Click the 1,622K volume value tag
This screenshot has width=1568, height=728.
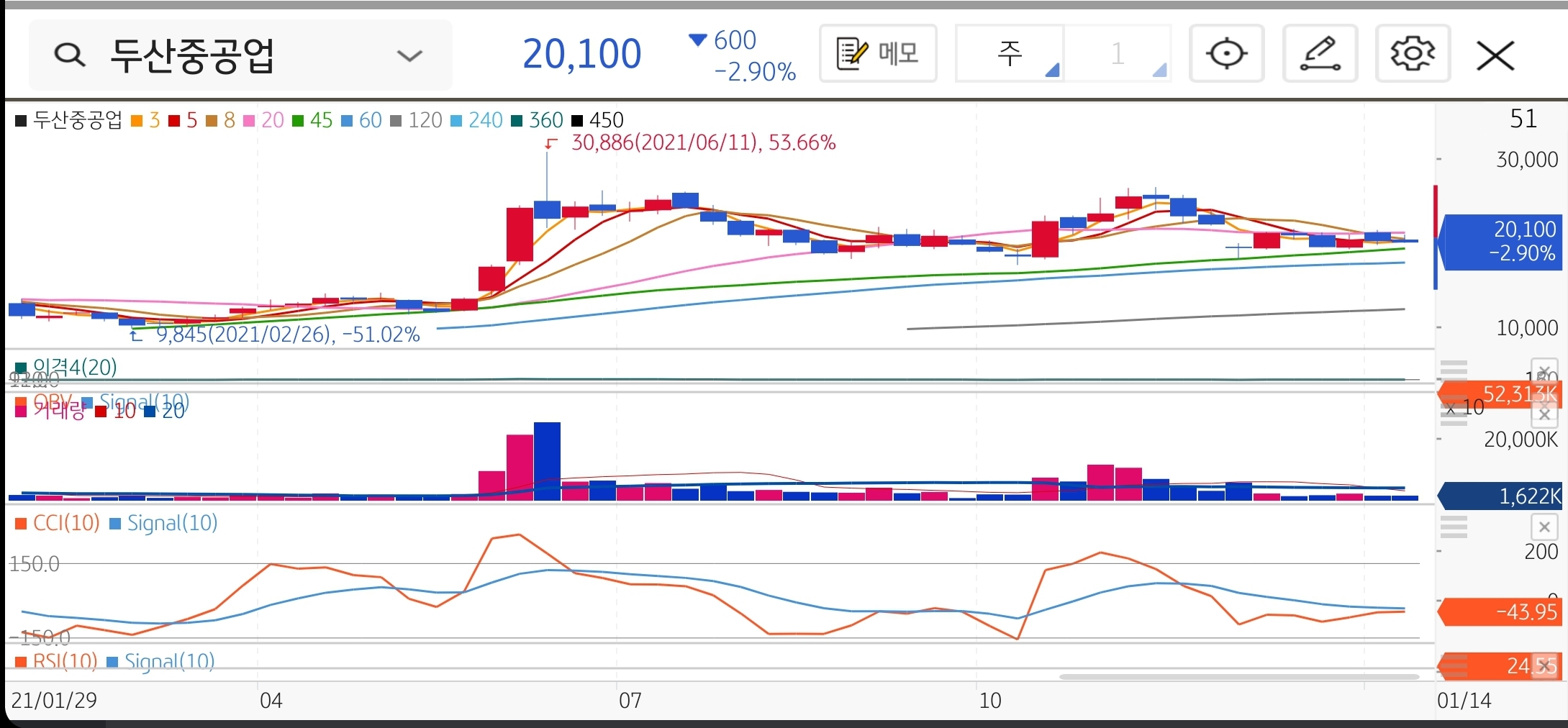click(x=1499, y=496)
